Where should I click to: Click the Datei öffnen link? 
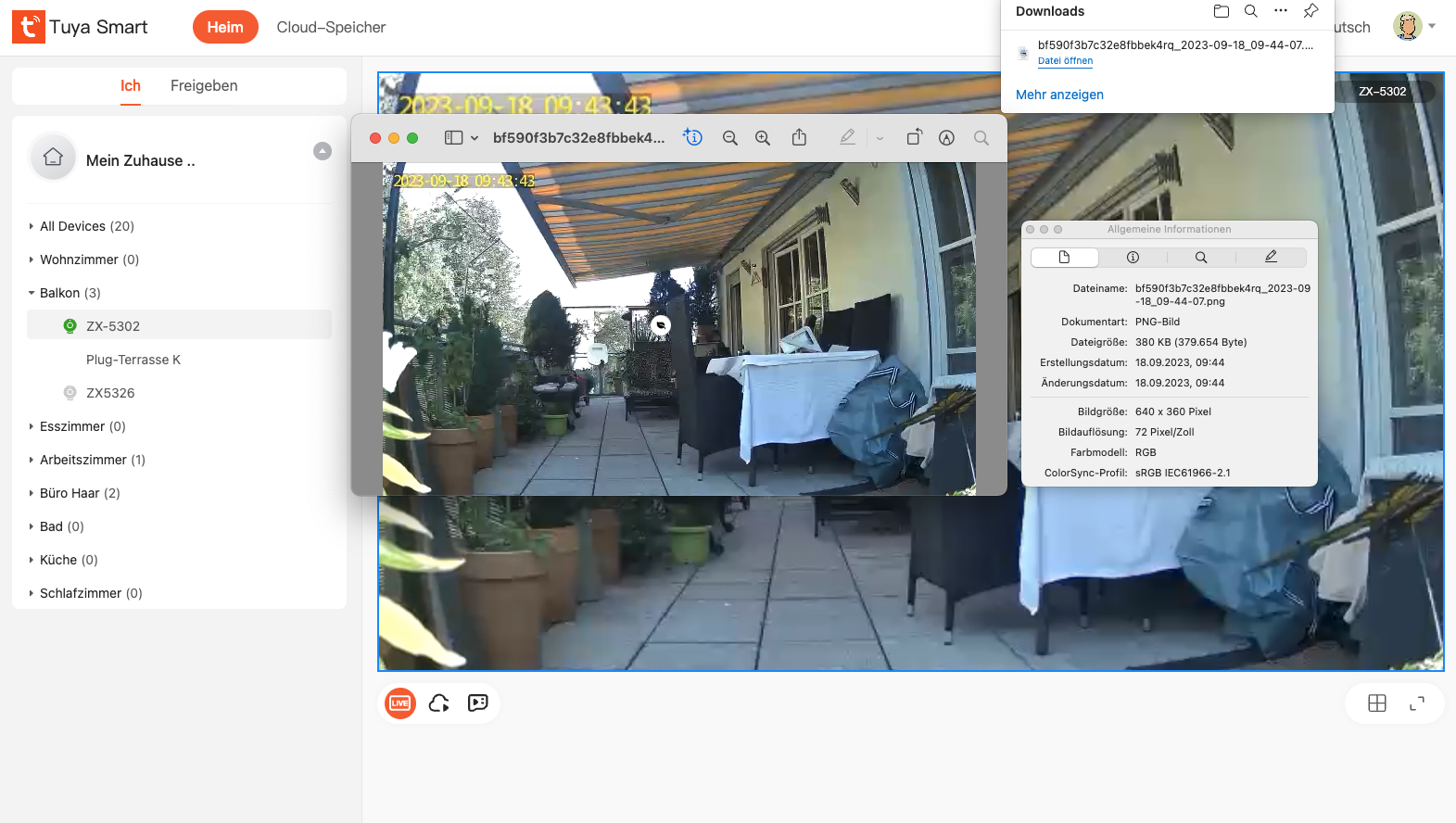(1065, 61)
